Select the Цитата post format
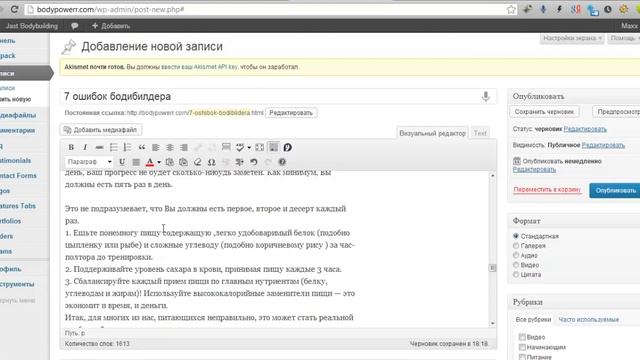640x360 pixels. (516, 274)
